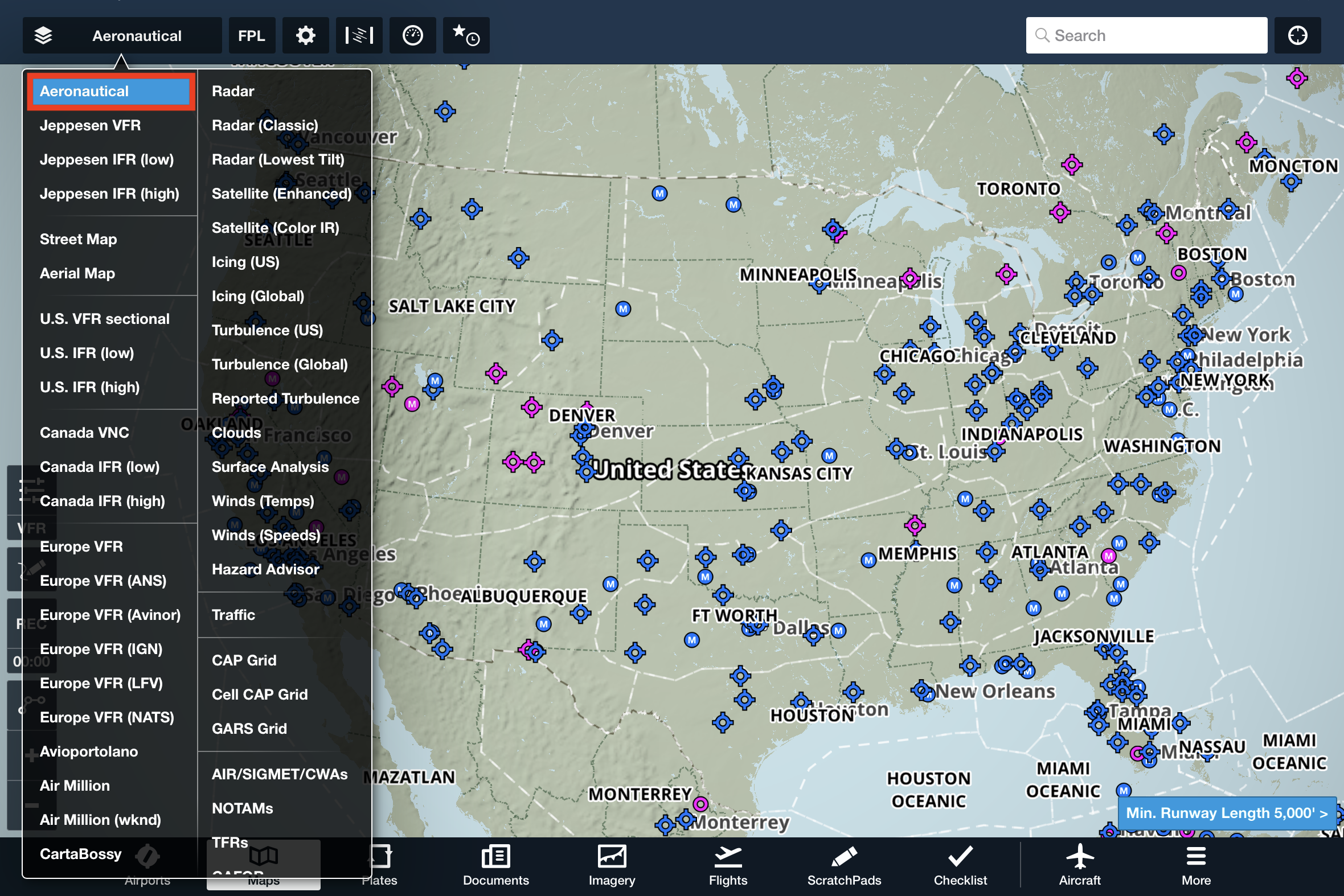Select the Aeronautical map layer
Viewport: 1344px width, 896px height.
[111, 92]
